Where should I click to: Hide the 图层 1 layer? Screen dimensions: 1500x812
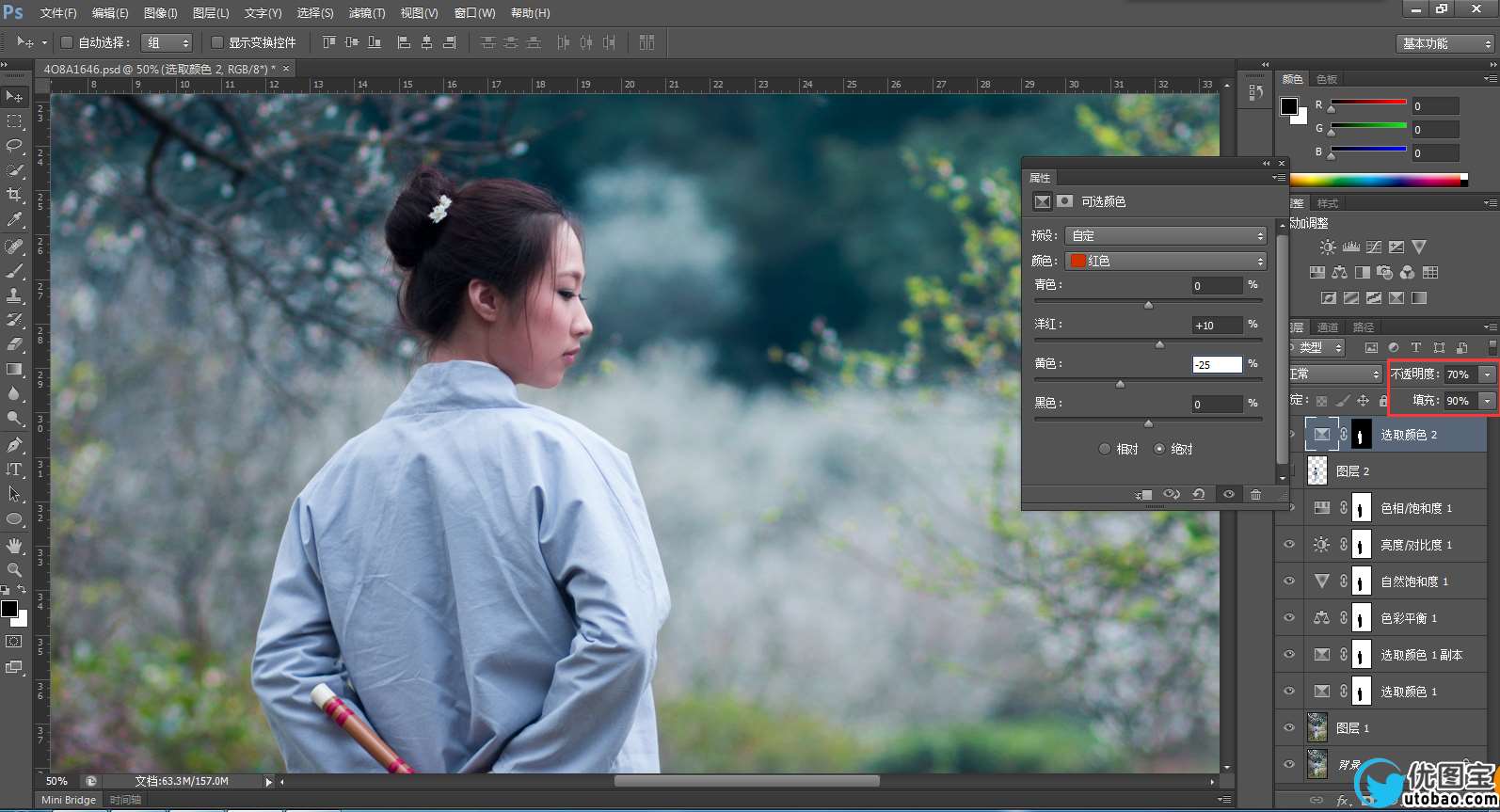1289,727
